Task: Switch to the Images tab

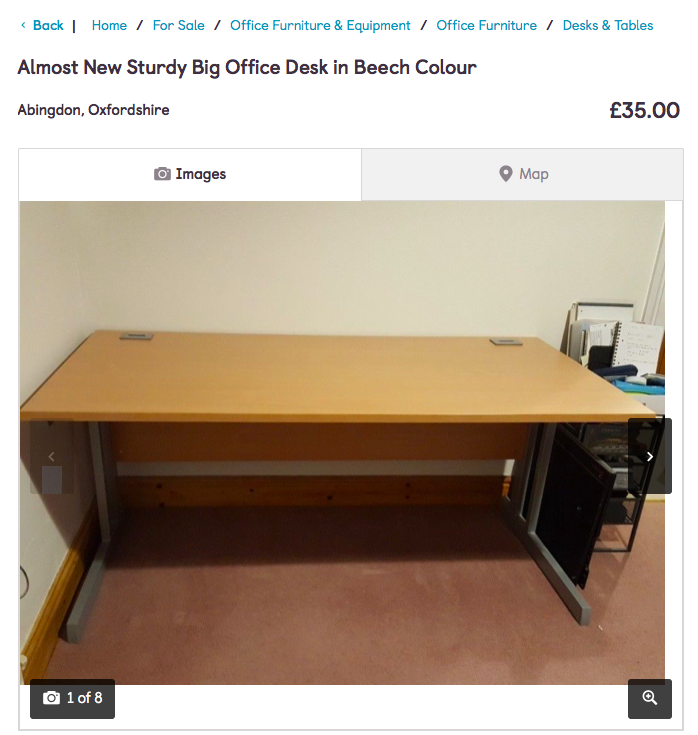Action: (x=190, y=174)
